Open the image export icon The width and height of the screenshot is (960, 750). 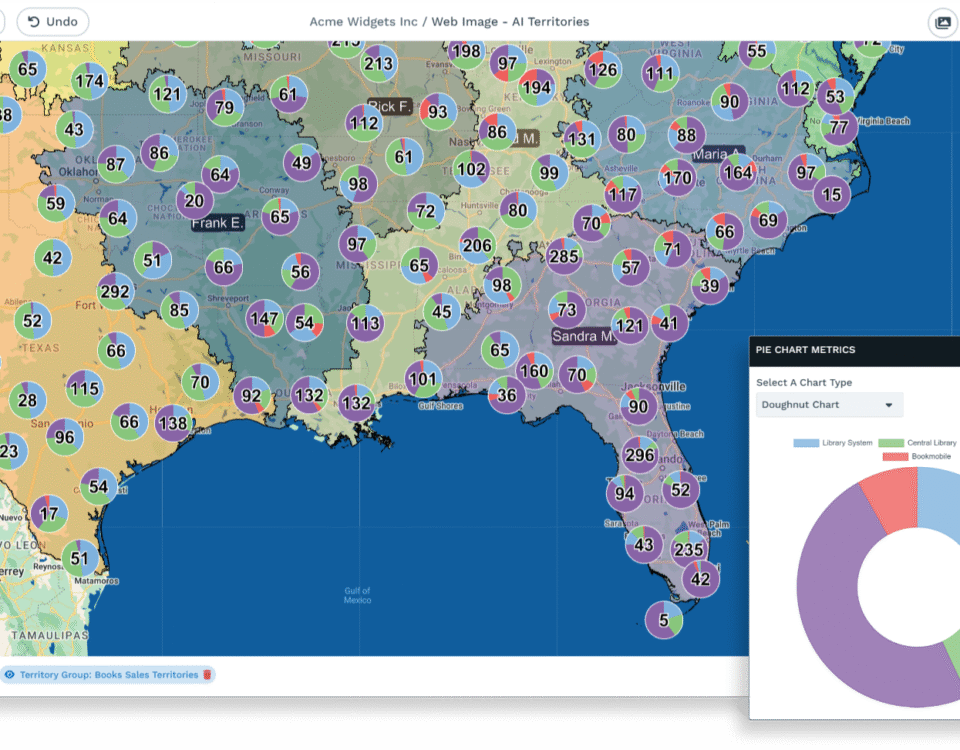coord(941,23)
